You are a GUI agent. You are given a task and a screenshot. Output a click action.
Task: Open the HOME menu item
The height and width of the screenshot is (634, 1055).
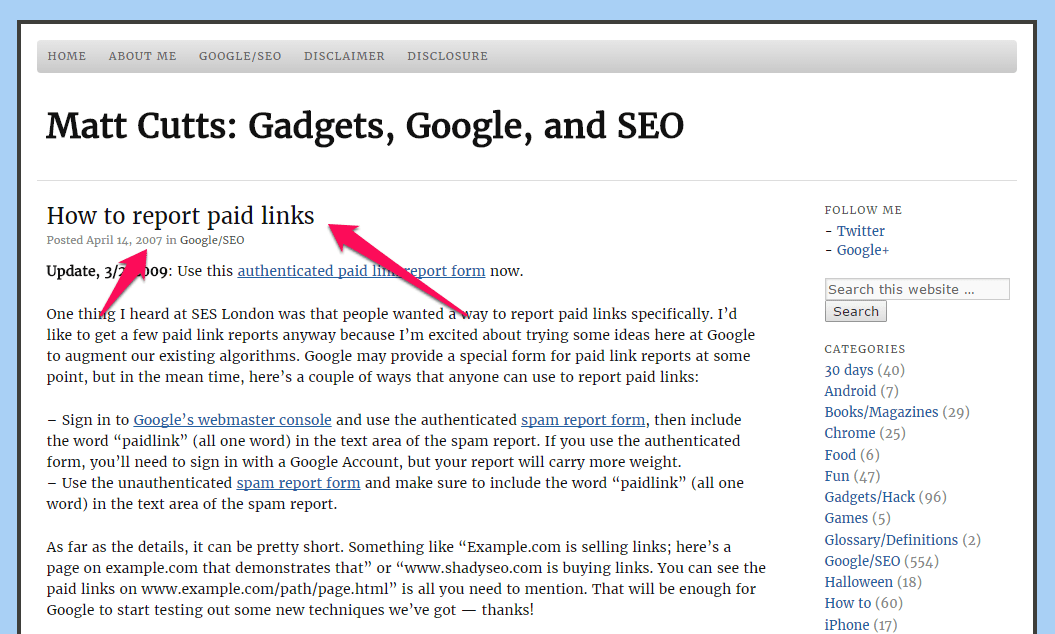click(x=66, y=56)
